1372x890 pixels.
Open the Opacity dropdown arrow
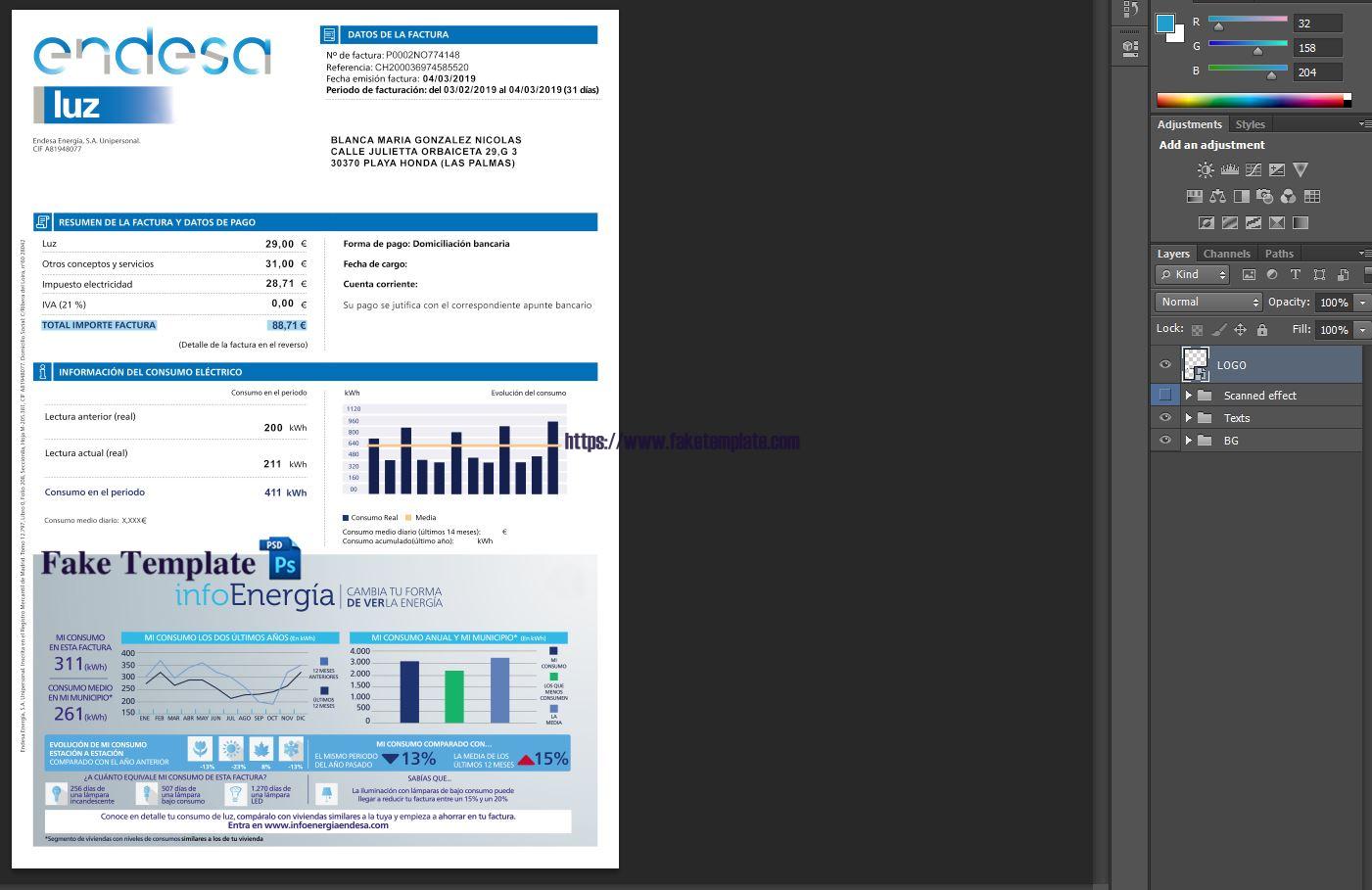[x=1362, y=303]
